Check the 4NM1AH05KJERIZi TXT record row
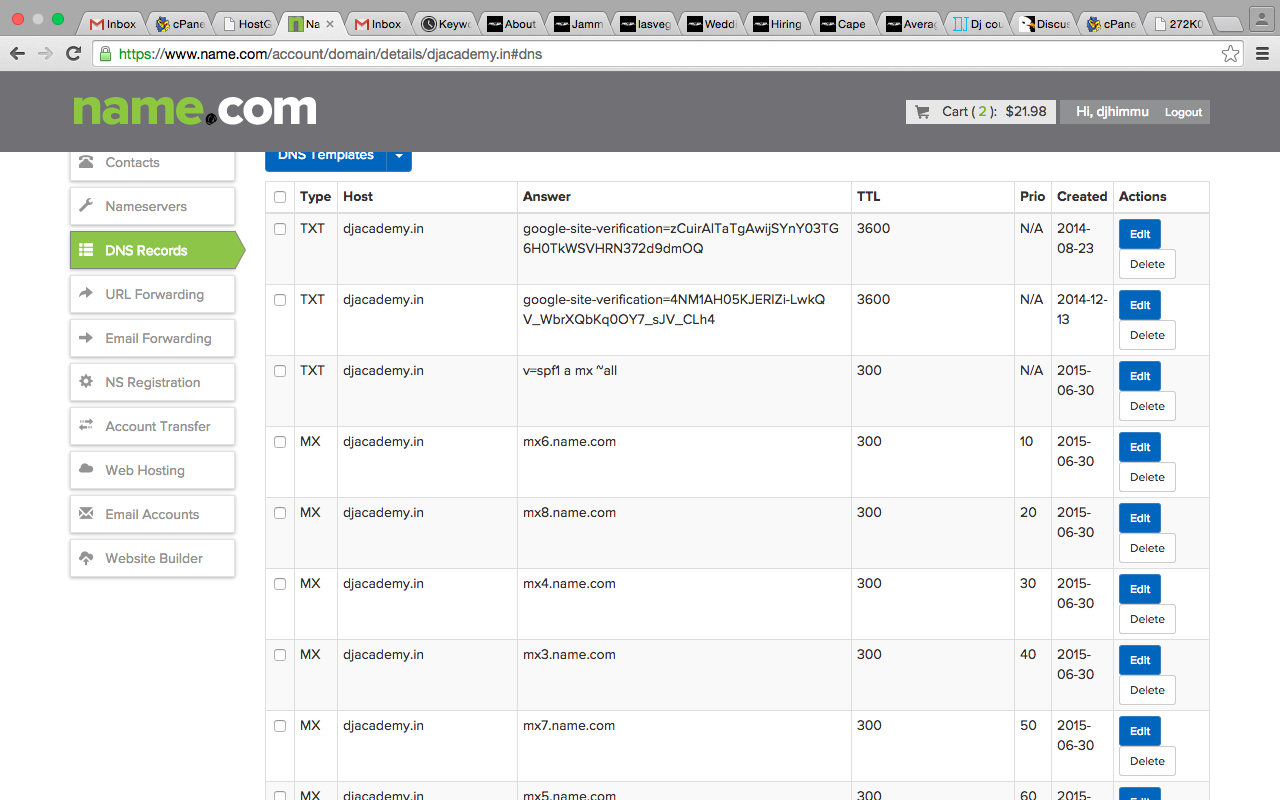Image resolution: width=1280 pixels, height=800 pixels. [x=280, y=300]
